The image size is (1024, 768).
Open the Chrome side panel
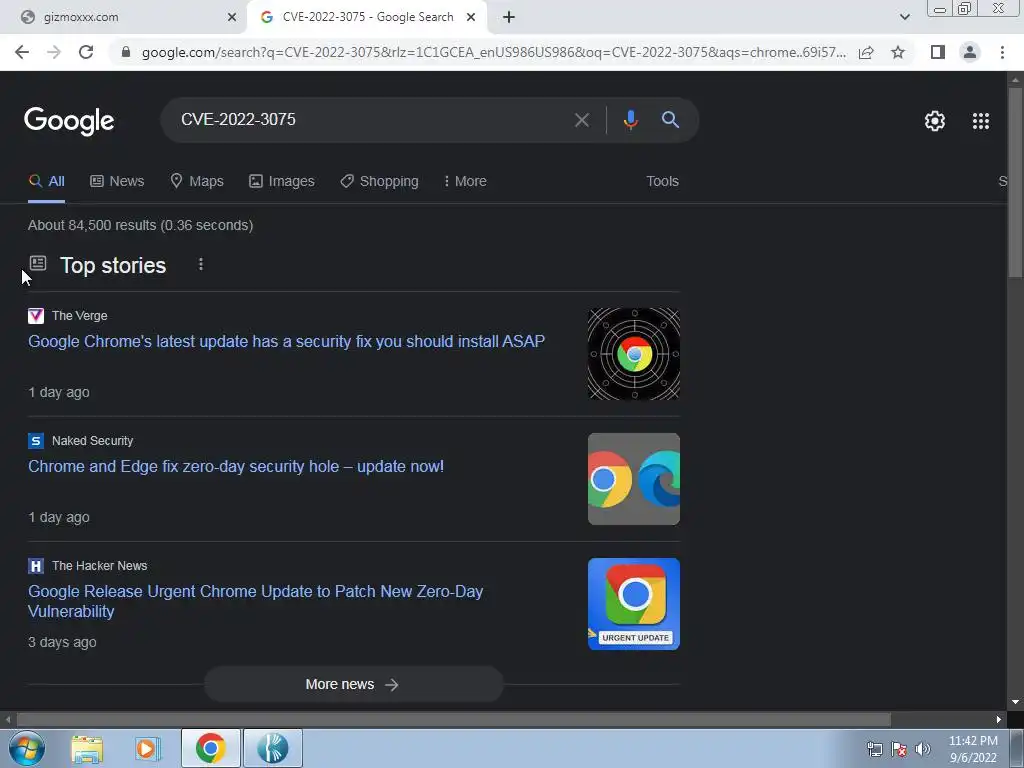pyautogui.click(x=938, y=52)
